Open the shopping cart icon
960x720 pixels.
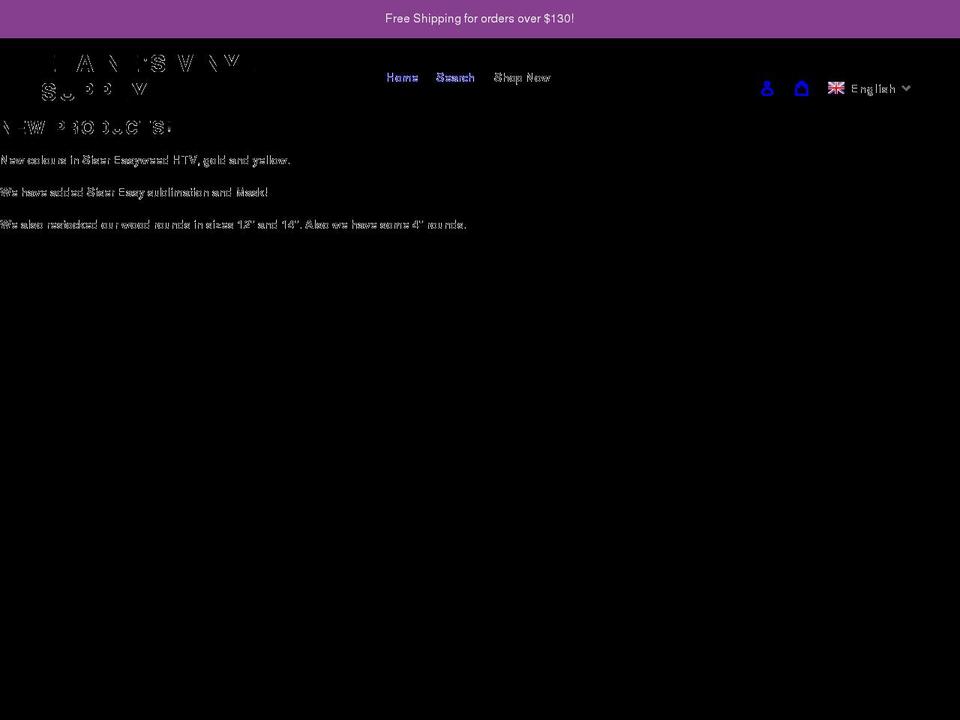click(801, 88)
